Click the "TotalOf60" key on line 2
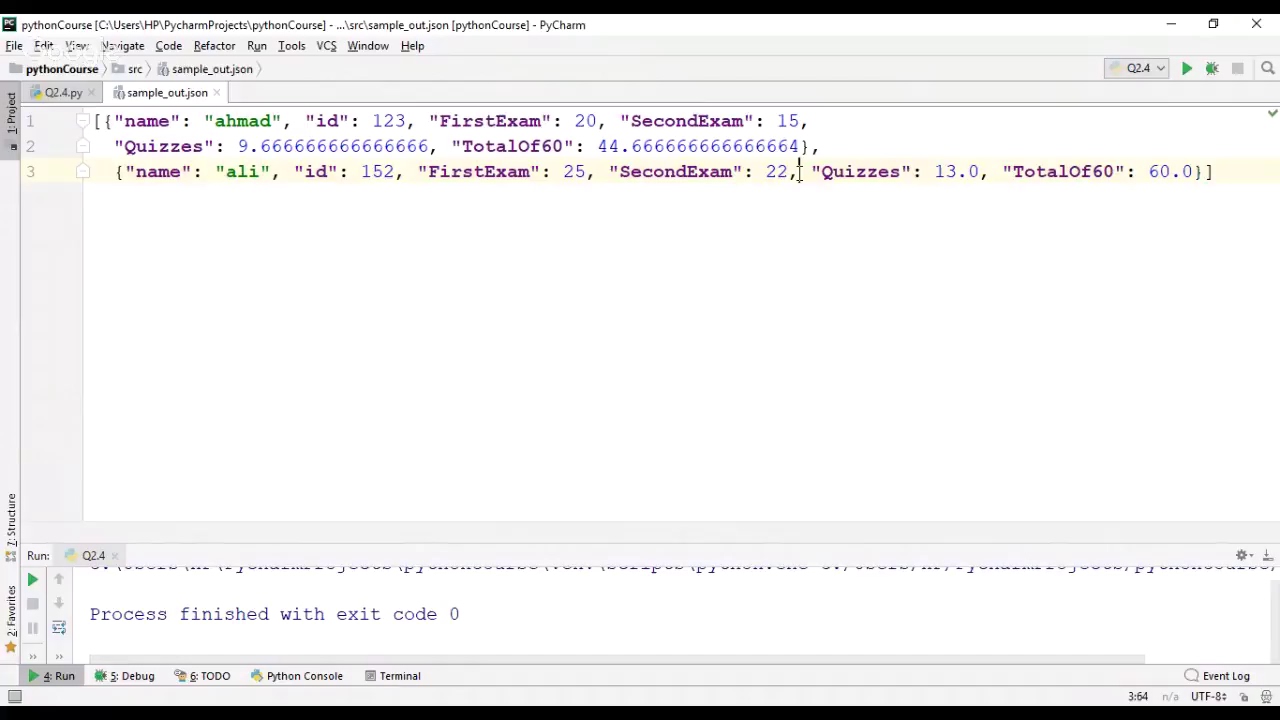Screen dimensions: 1280x720 [x=513, y=146]
